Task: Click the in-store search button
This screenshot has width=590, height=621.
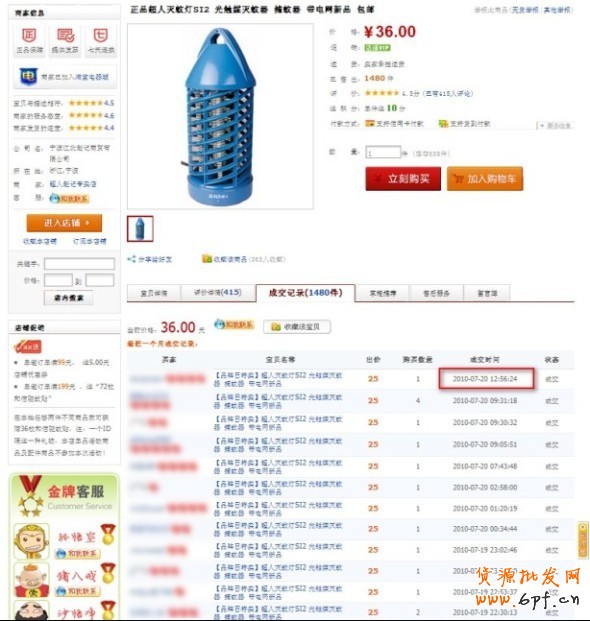Action: click(69, 298)
